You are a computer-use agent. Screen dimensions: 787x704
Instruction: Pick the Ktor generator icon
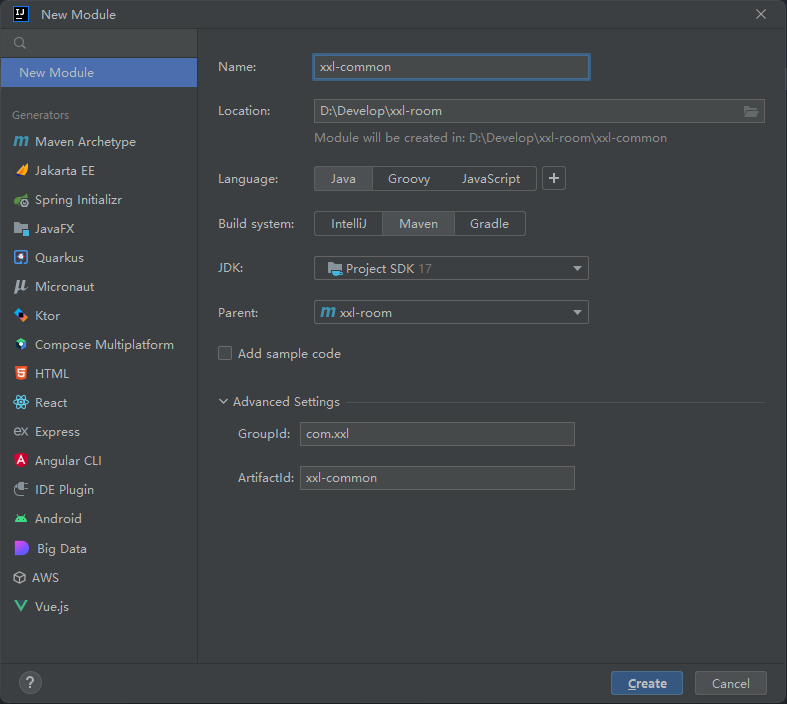(x=21, y=315)
